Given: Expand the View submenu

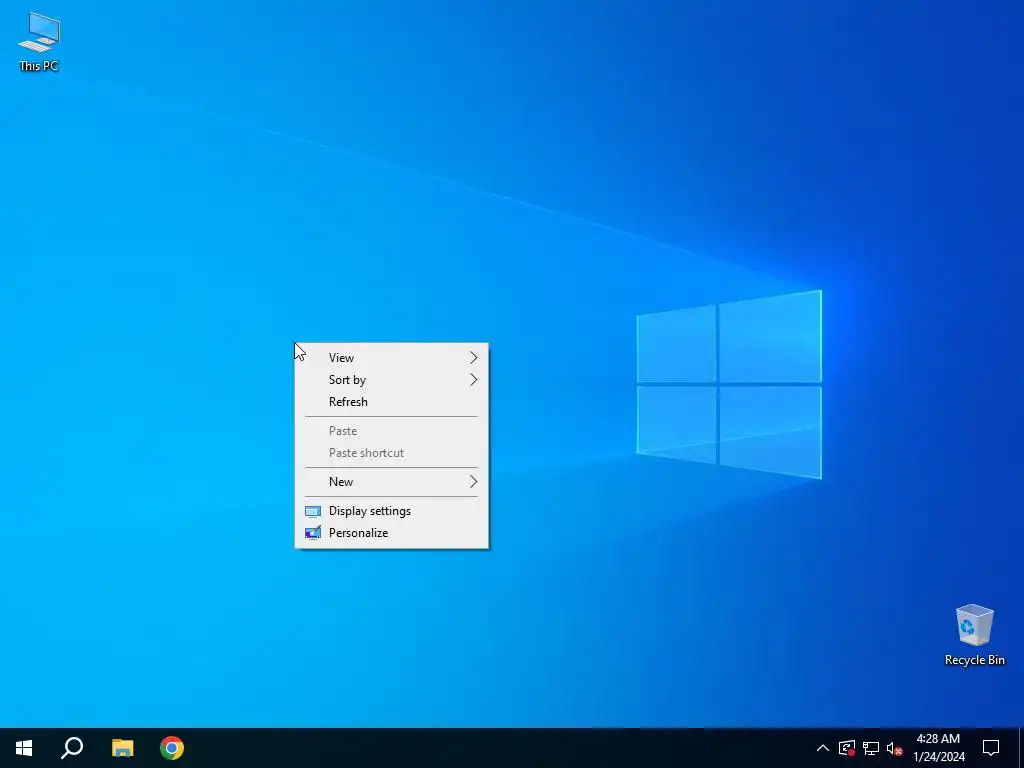Looking at the screenshot, I should (x=392, y=358).
